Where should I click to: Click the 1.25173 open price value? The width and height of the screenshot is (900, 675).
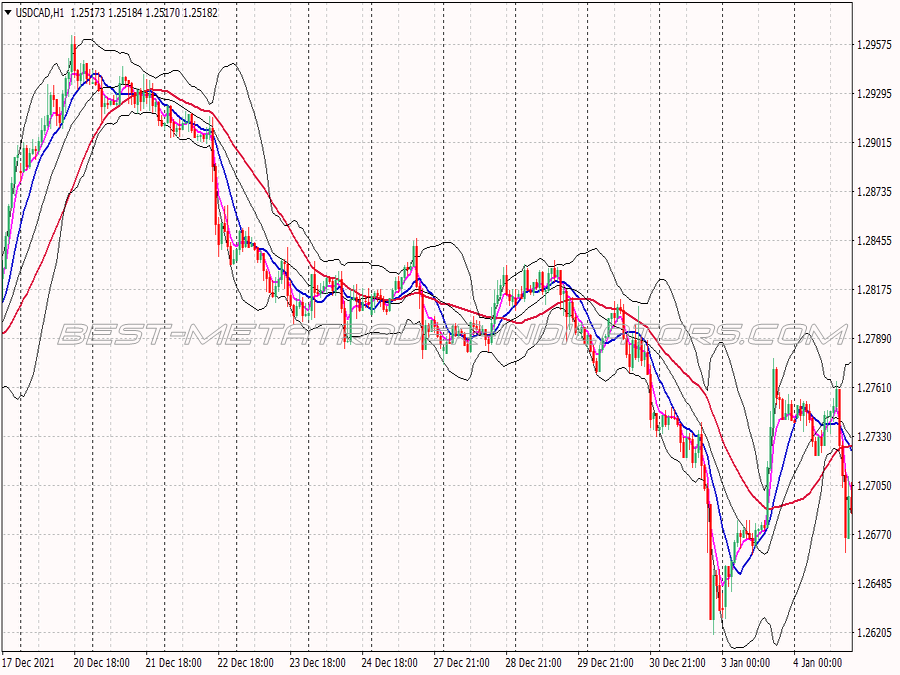(88, 13)
